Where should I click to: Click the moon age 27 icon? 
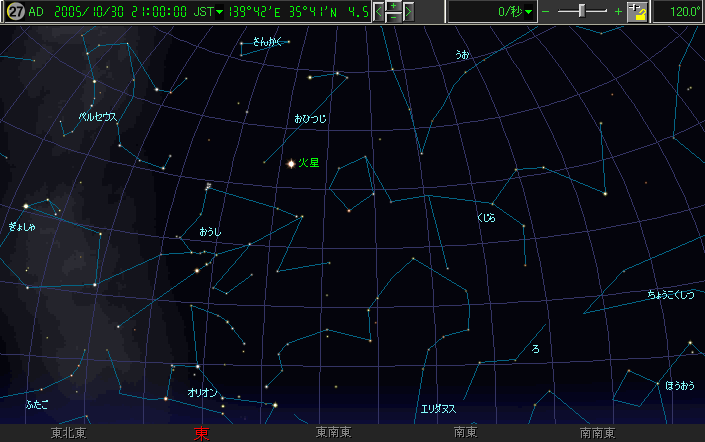click(14, 12)
